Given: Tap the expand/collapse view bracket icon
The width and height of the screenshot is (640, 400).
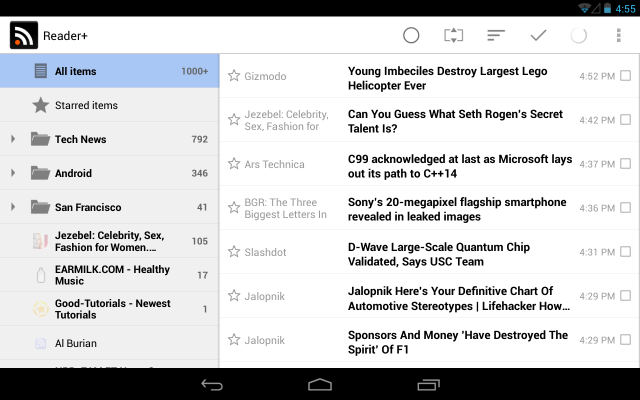Looking at the screenshot, I should click(453, 36).
